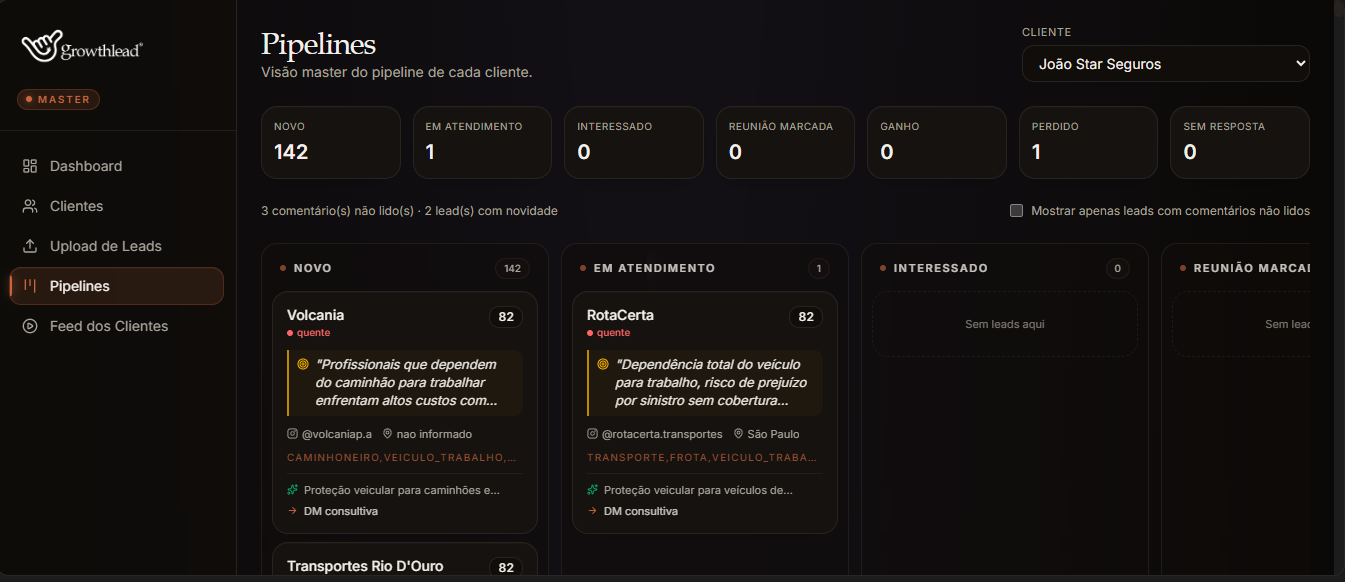Click the Perdido stat card
The image size is (1345, 582).
click(1088, 142)
